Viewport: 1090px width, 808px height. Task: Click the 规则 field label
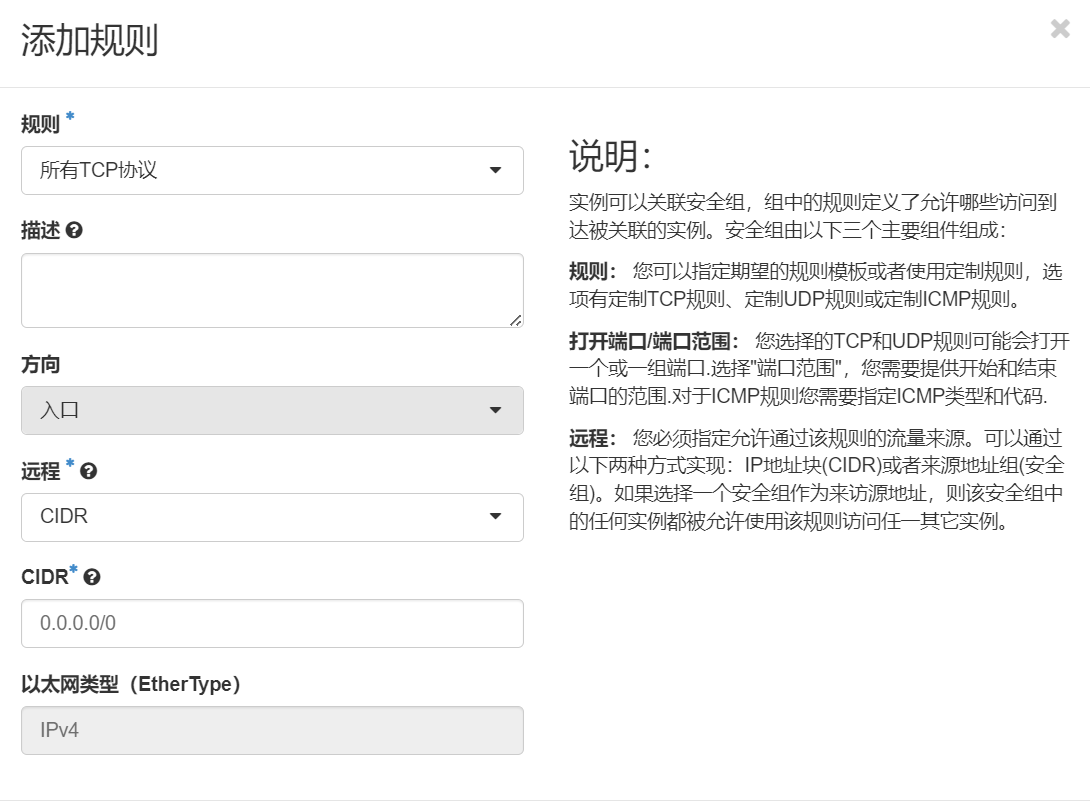point(40,125)
